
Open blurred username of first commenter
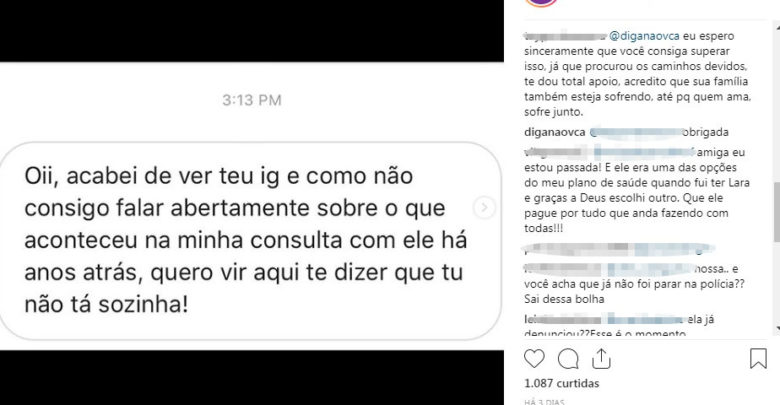click(565, 36)
